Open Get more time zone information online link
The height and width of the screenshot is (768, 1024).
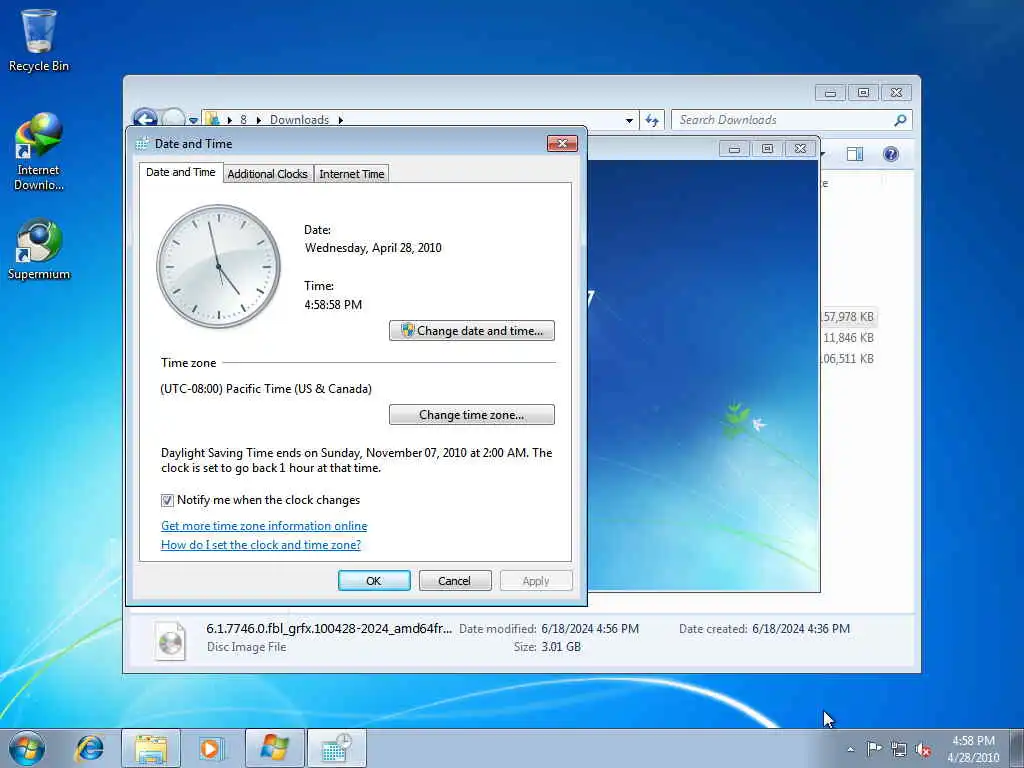(264, 526)
